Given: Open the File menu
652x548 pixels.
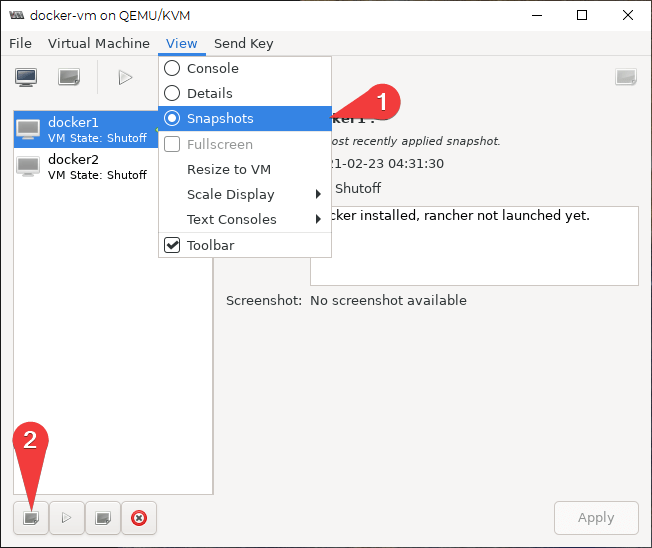Looking at the screenshot, I should click(x=20, y=44).
